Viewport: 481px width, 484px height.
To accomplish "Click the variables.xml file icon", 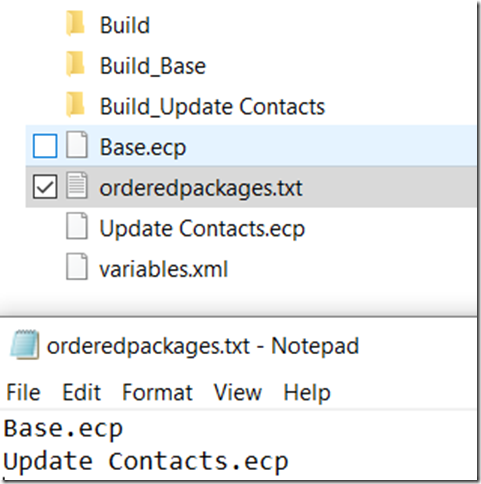I will pyautogui.click(x=77, y=267).
